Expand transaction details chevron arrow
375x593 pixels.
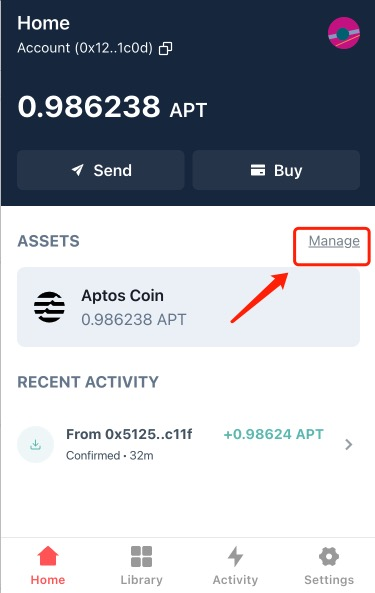tap(349, 444)
